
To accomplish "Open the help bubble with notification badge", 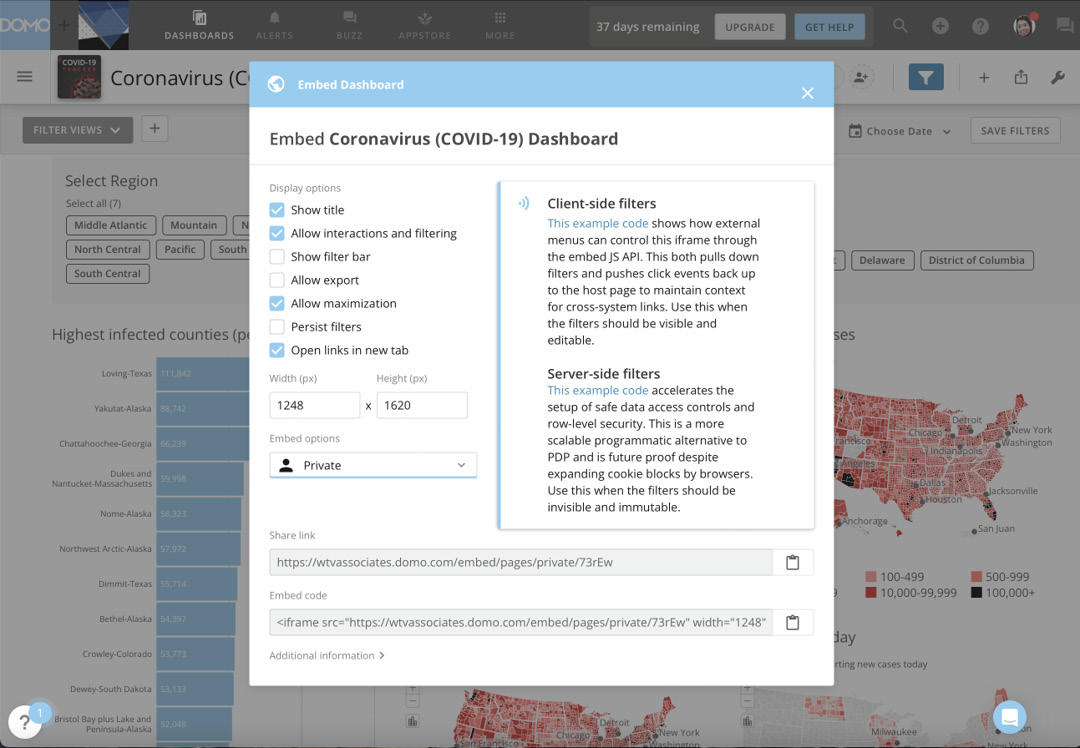I will pyautogui.click(x=25, y=721).
